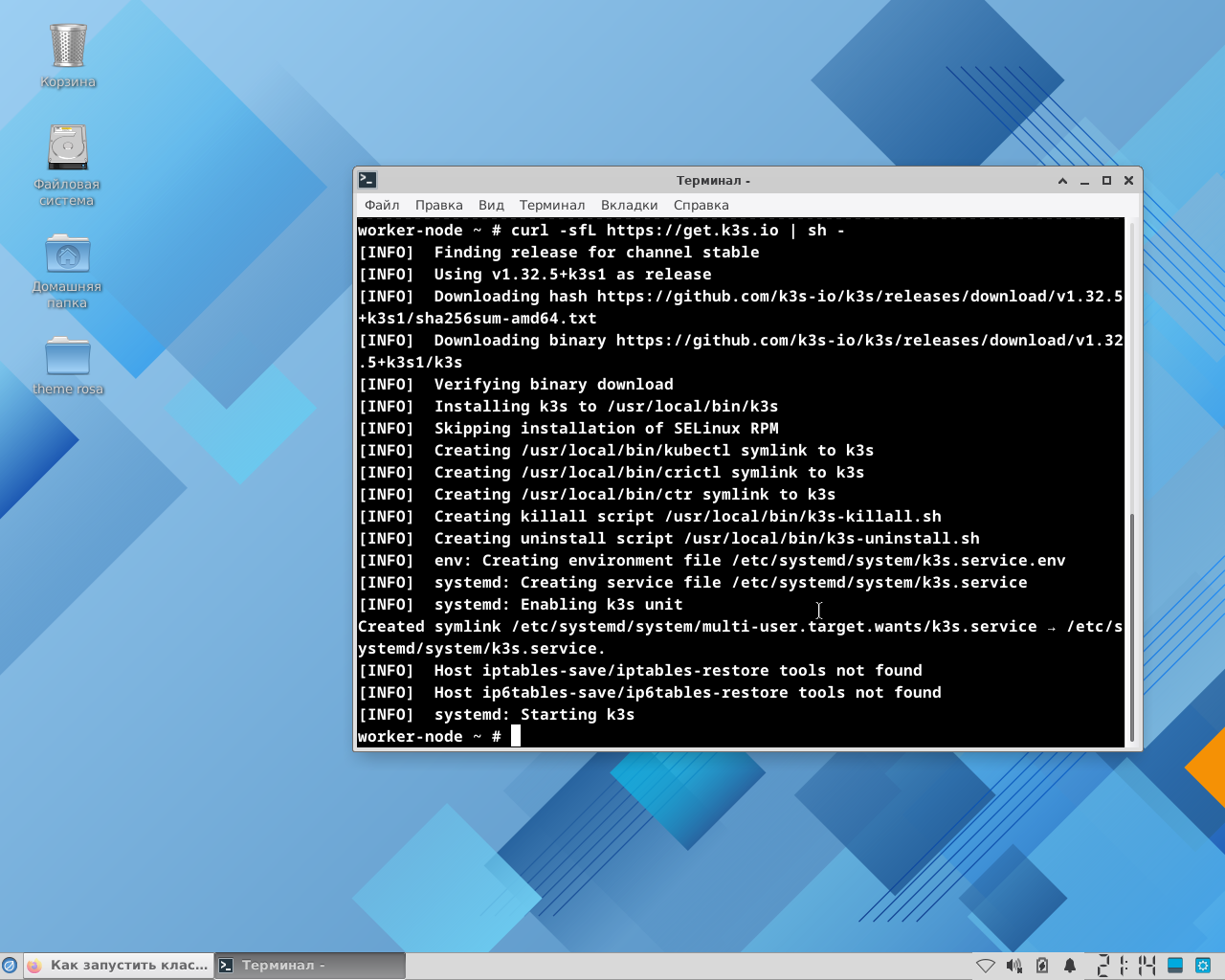Click the 'Verifying binary download' line

(553, 384)
